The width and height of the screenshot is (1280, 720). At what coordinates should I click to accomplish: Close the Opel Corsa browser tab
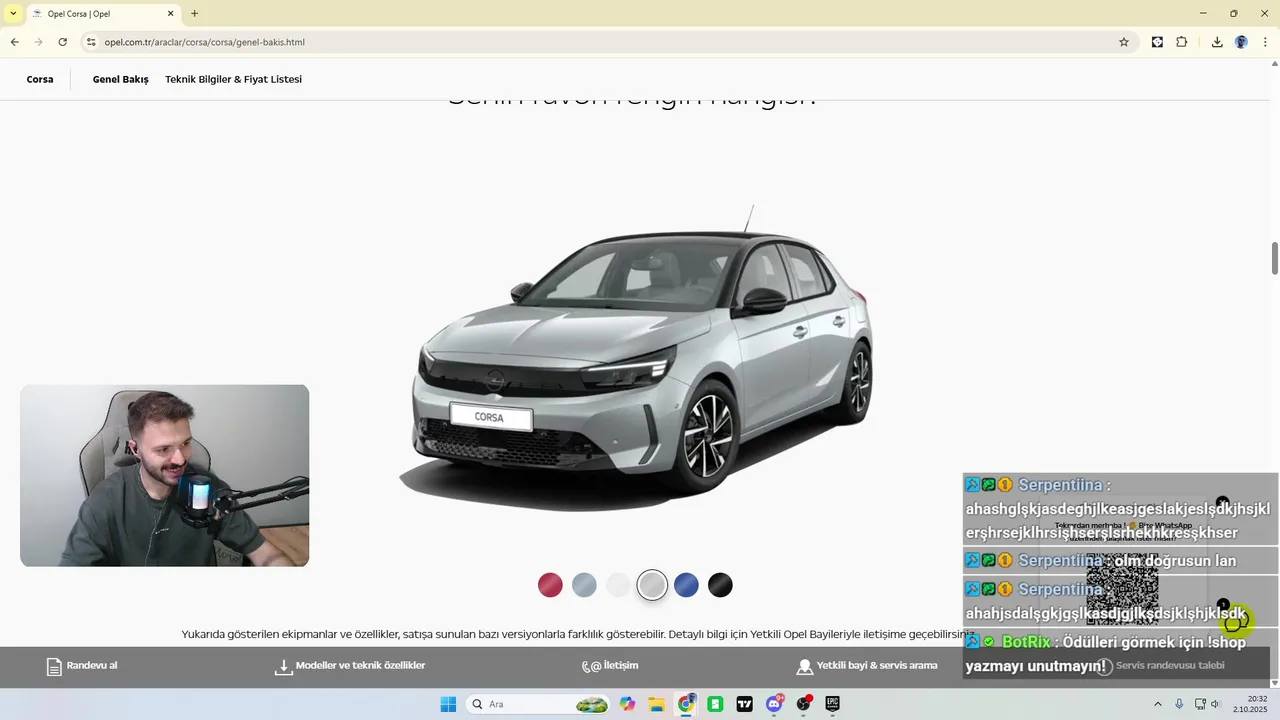171,14
